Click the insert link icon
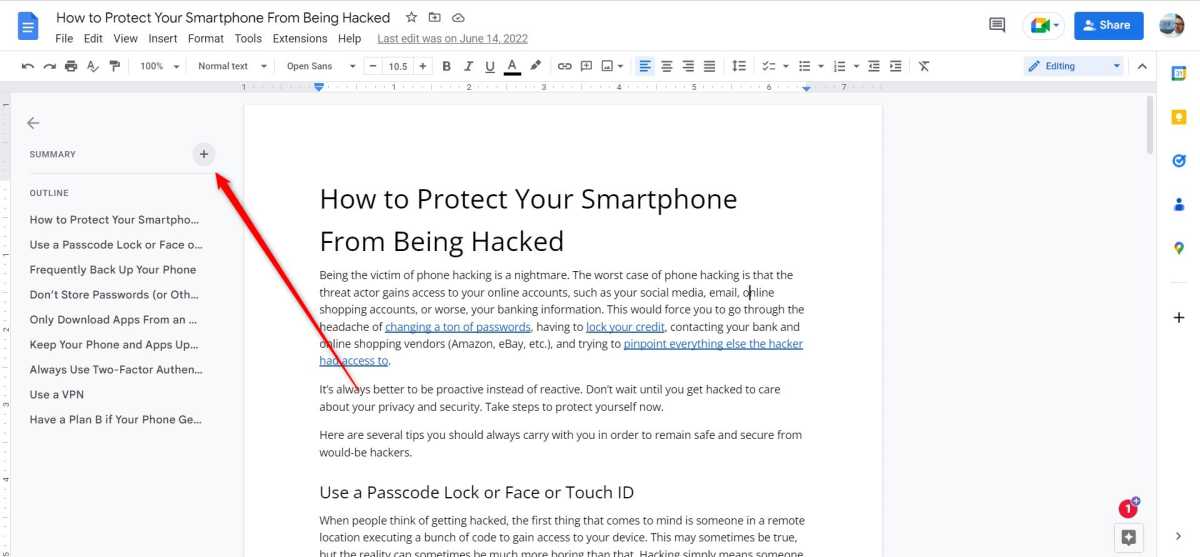 (564, 66)
